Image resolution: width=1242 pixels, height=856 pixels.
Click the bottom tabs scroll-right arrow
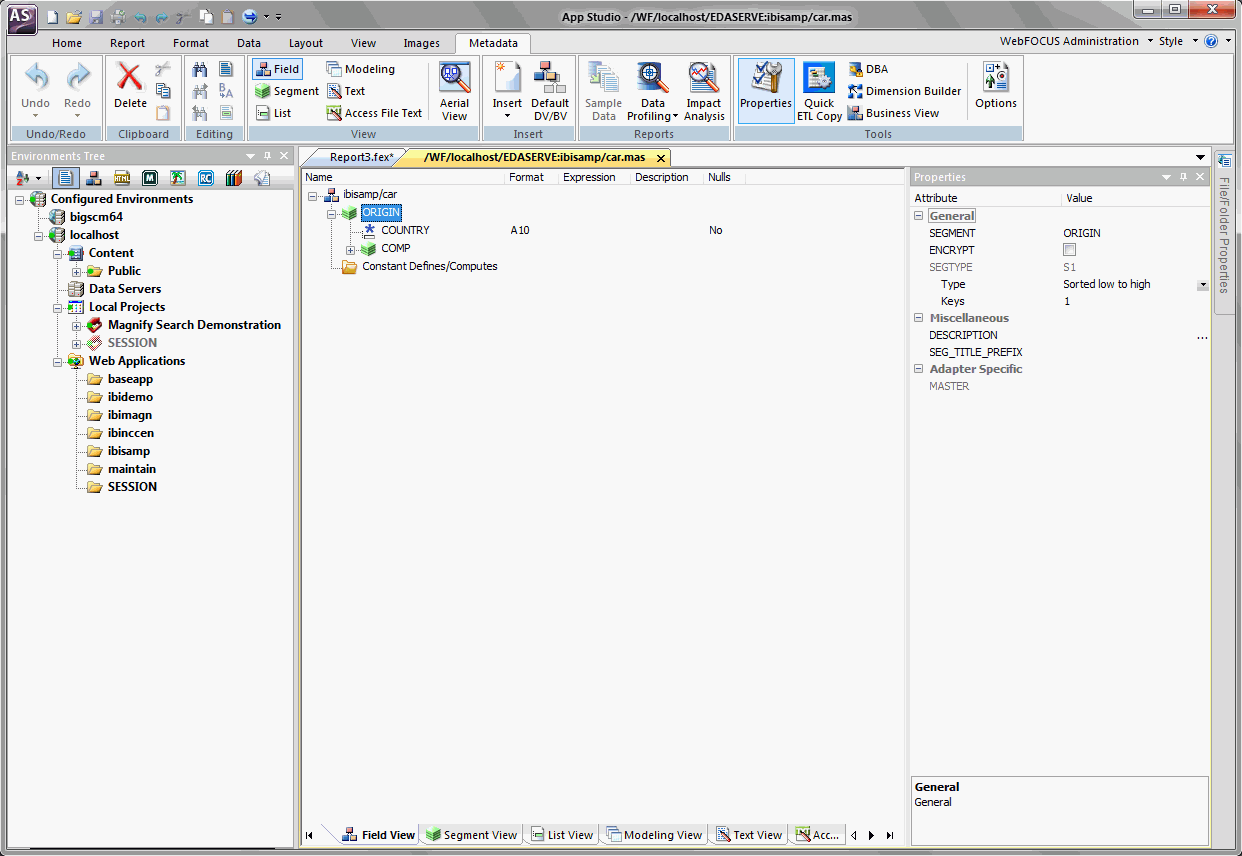[871, 835]
